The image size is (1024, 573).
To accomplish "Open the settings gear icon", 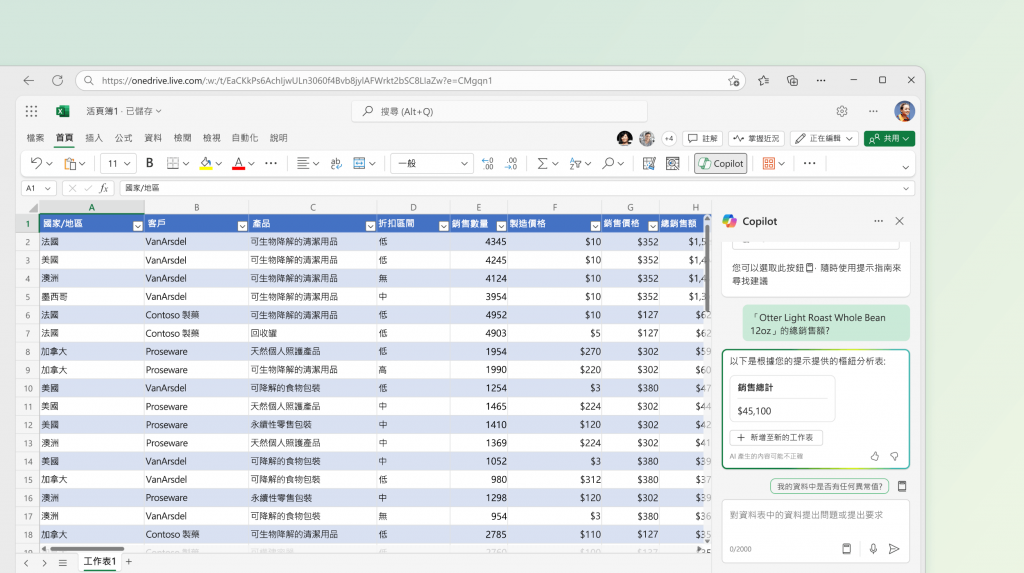I will point(842,111).
